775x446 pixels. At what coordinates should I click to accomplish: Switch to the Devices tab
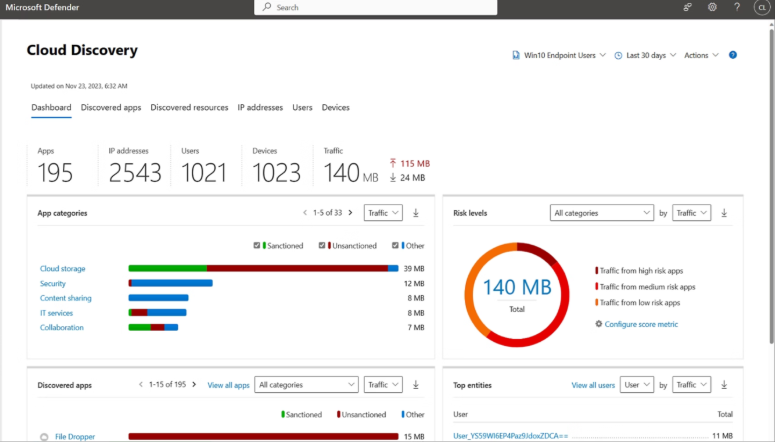[x=336, y=107]
